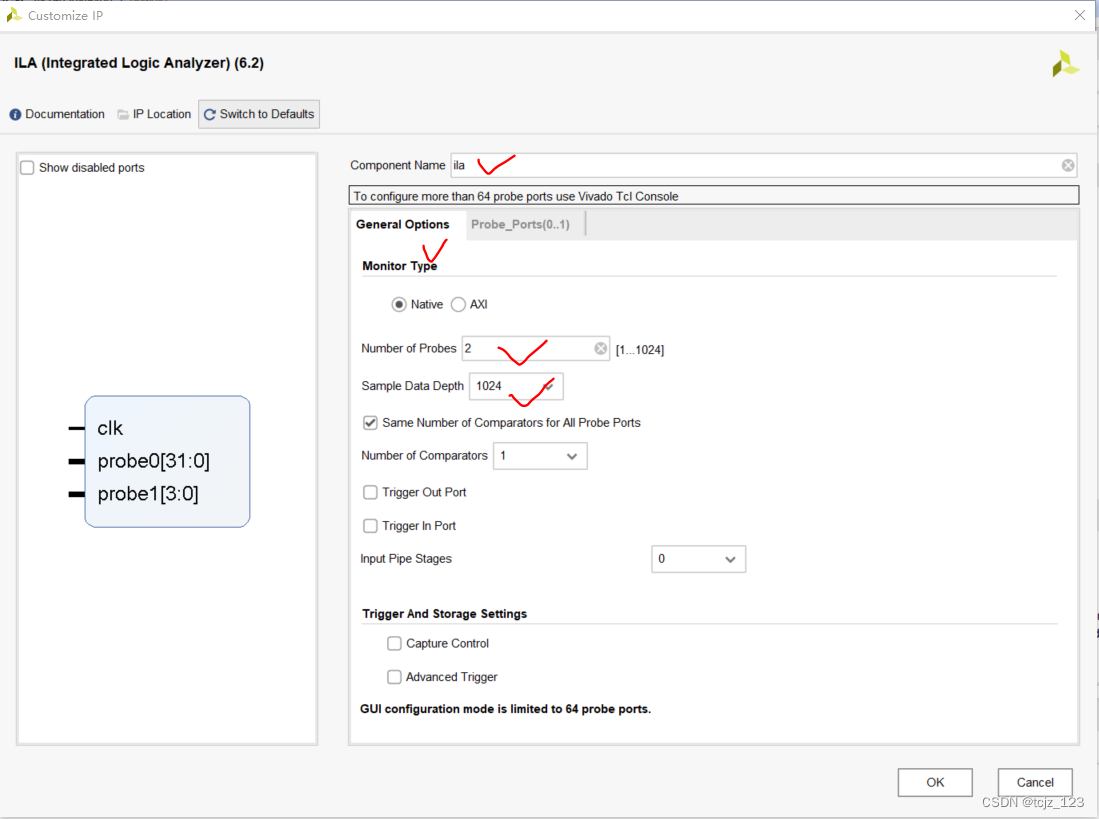The image size is (1099, 819).
Task: Click the Xilinx logo at top right
Action: point(1065,64)
